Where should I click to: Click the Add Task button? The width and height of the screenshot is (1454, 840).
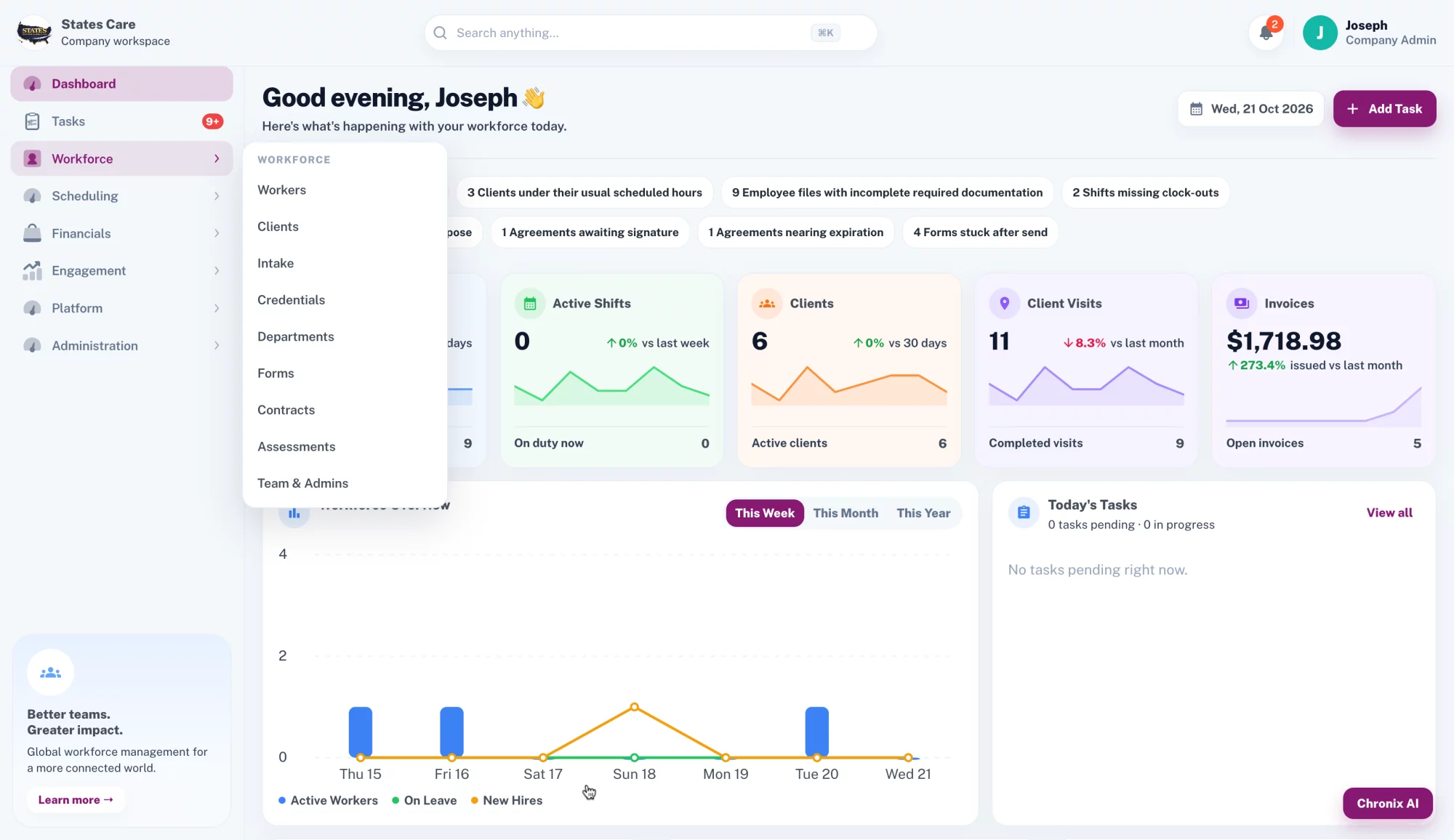(1384, 109)
